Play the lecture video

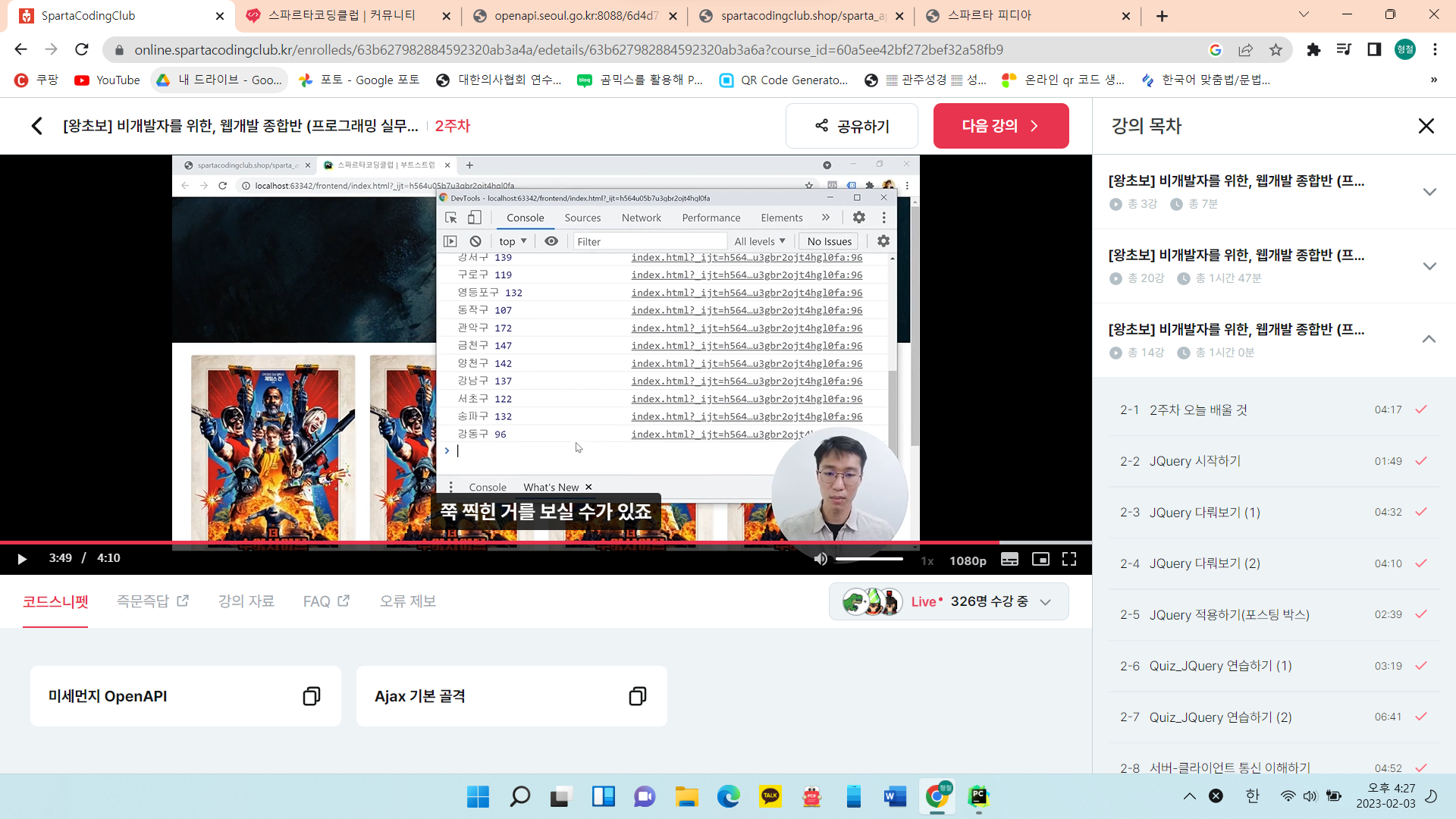[22, 559]
